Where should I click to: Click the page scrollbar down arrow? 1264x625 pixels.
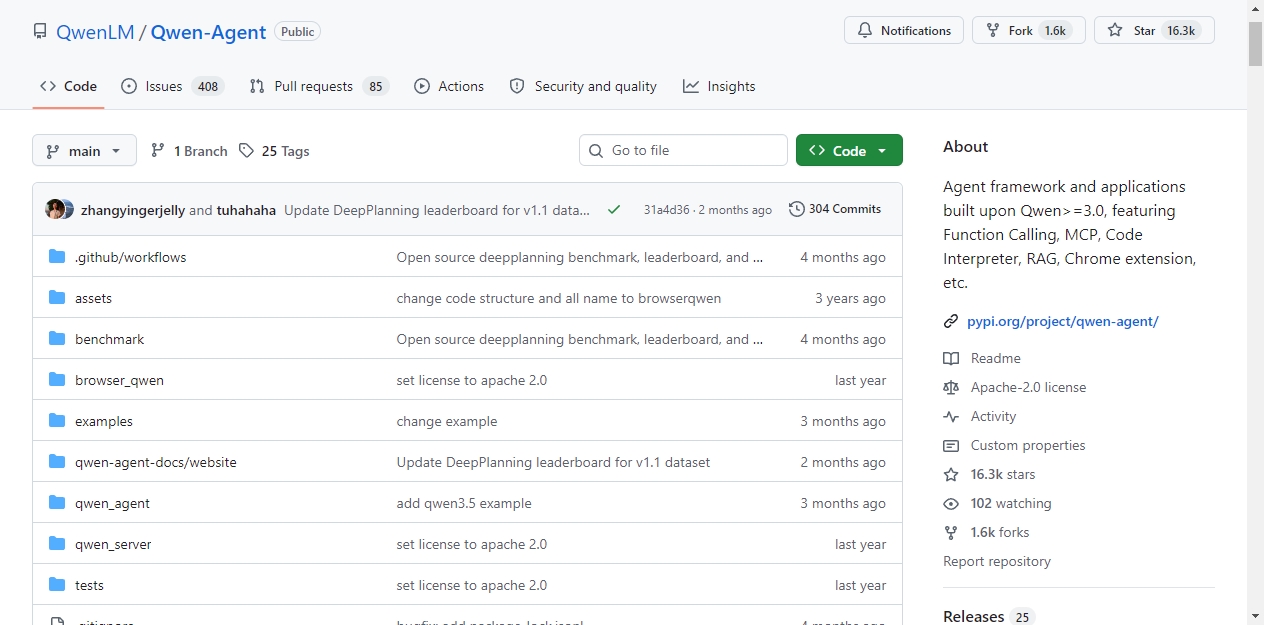pyautogui.click(x=1255, y=615)
